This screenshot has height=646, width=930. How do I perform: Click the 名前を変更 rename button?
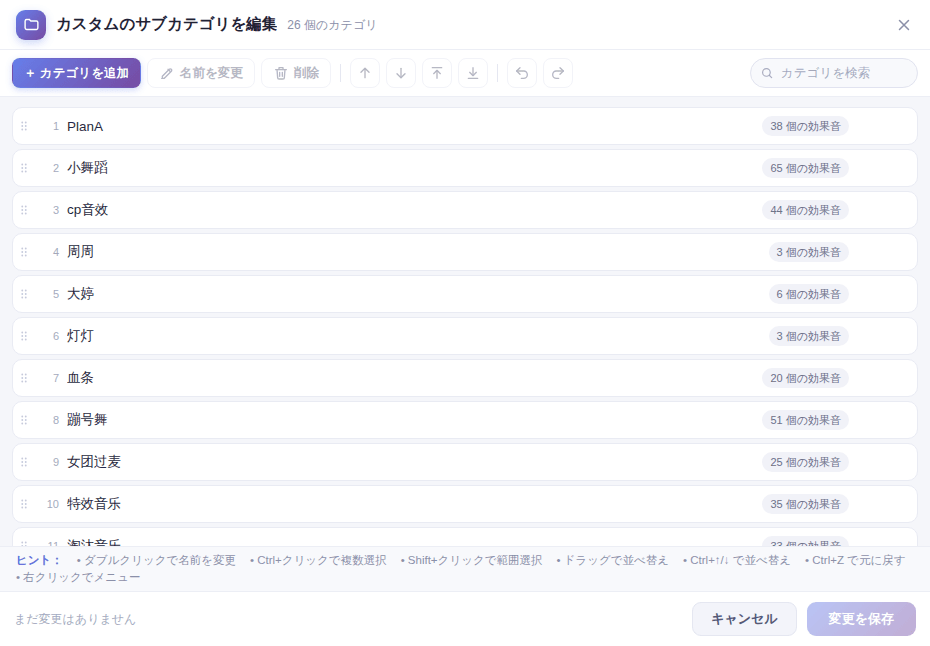[201, 73]
